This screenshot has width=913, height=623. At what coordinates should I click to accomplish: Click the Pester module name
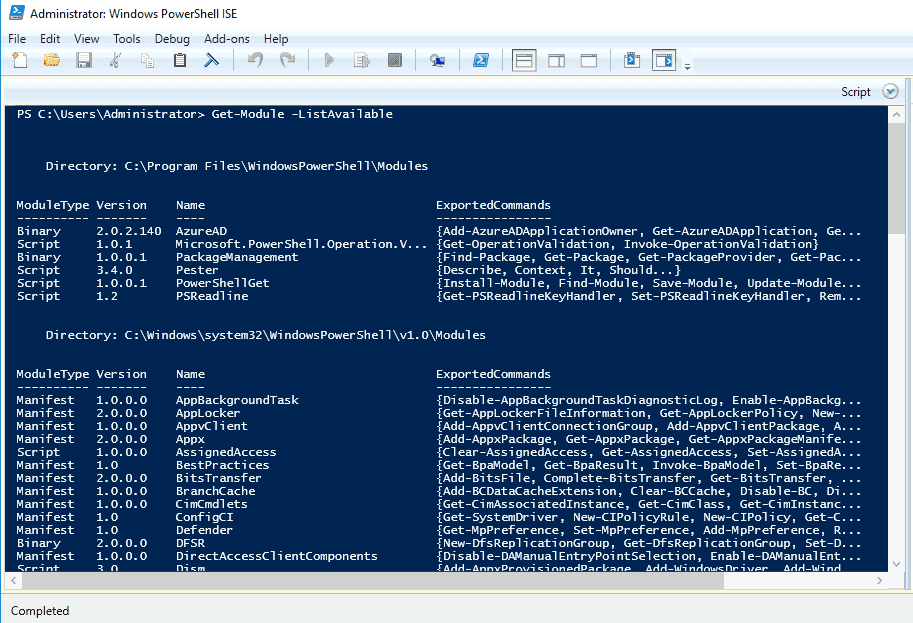point(197,270)
